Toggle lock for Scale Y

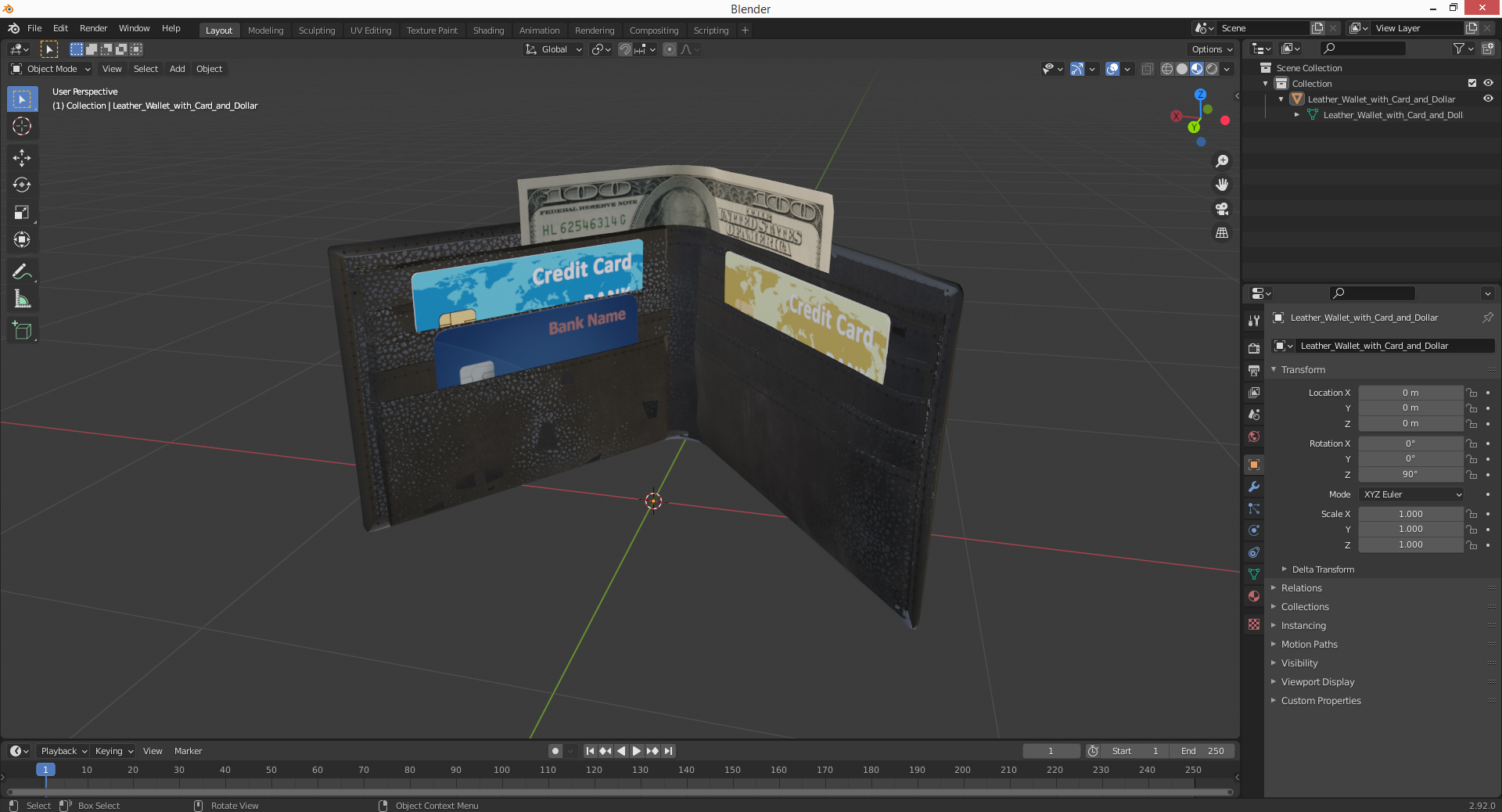click(1471, 530)
